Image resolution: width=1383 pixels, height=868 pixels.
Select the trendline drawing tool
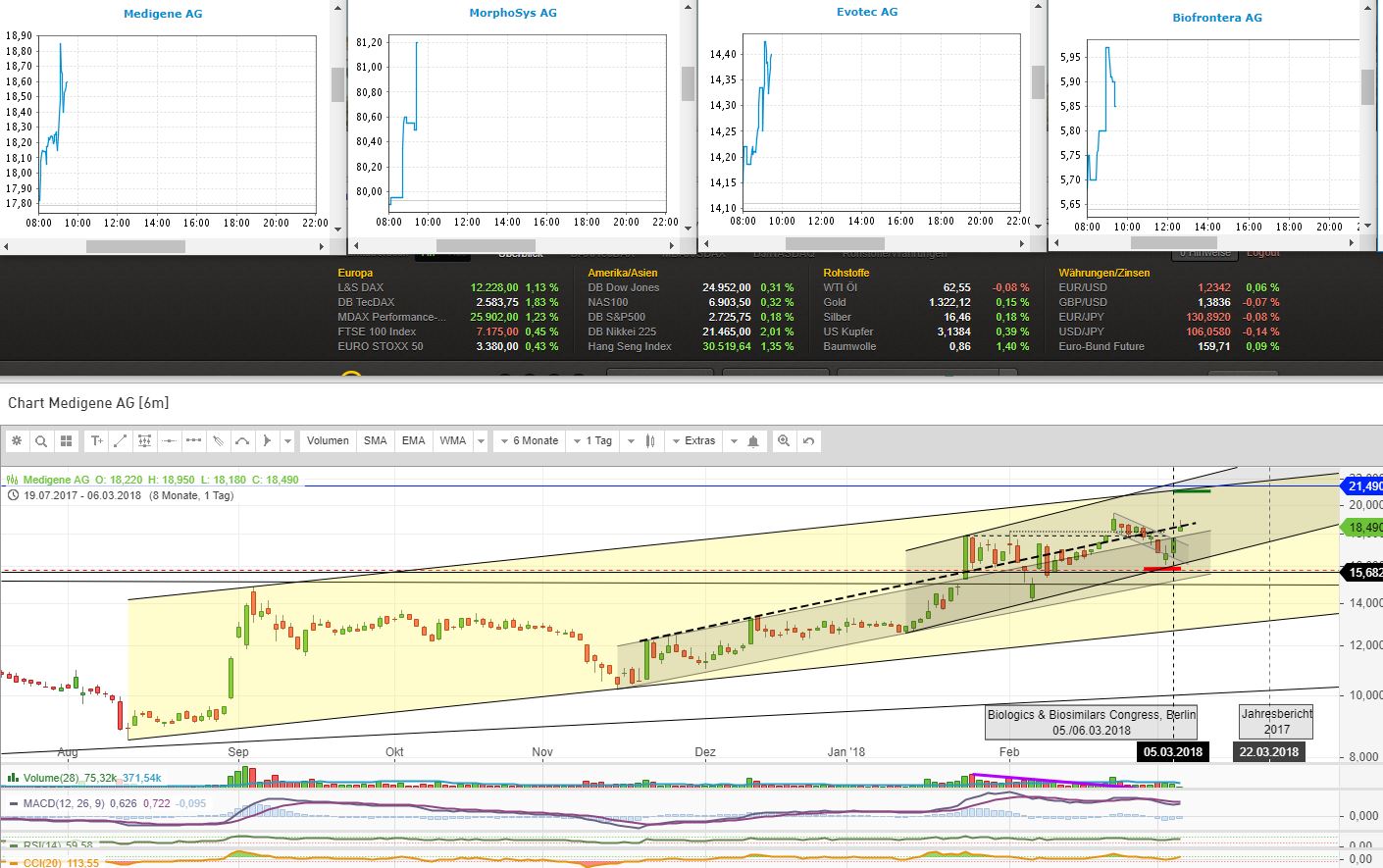[x=120, y=440]
